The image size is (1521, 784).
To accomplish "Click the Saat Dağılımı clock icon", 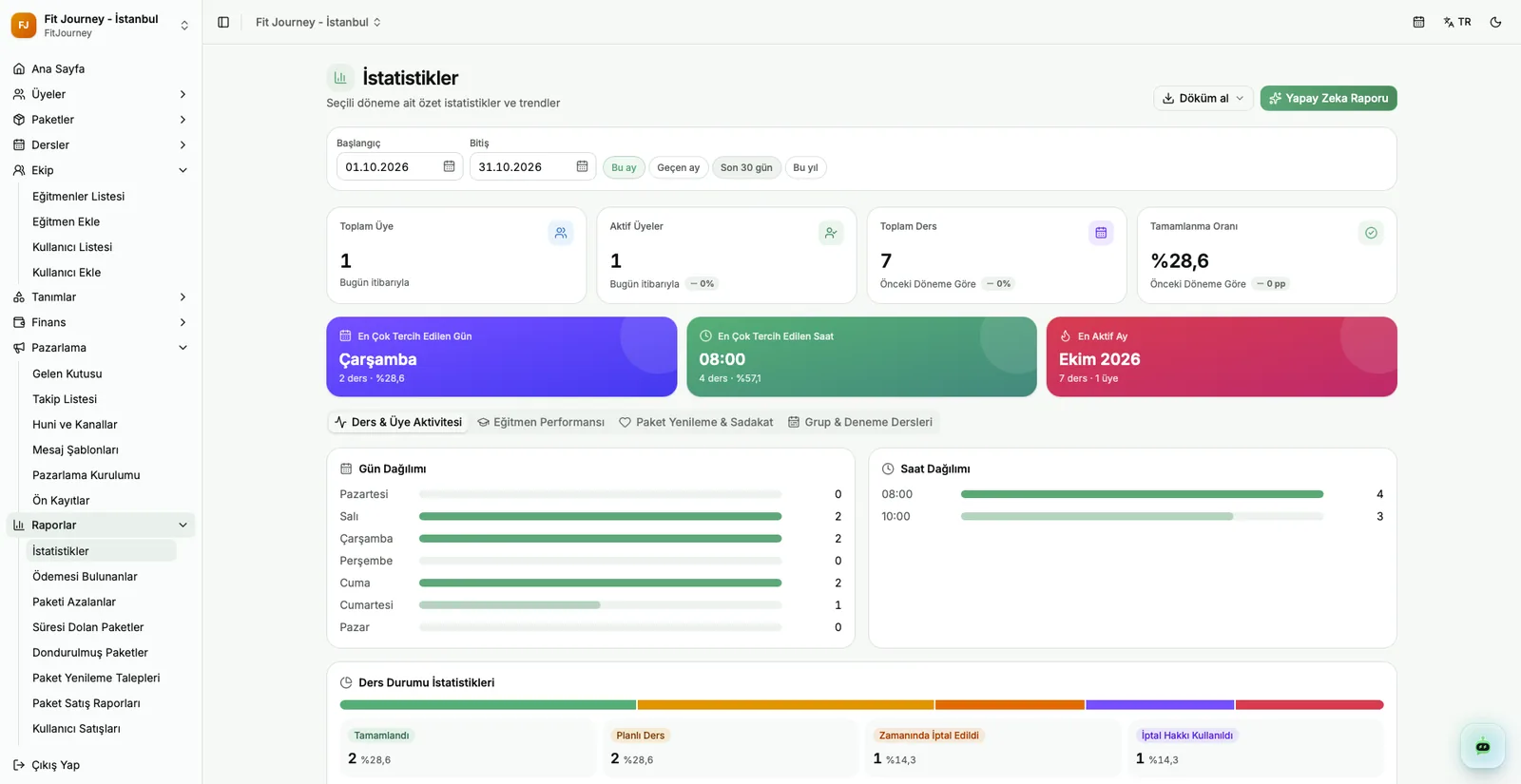I will 888,468.
